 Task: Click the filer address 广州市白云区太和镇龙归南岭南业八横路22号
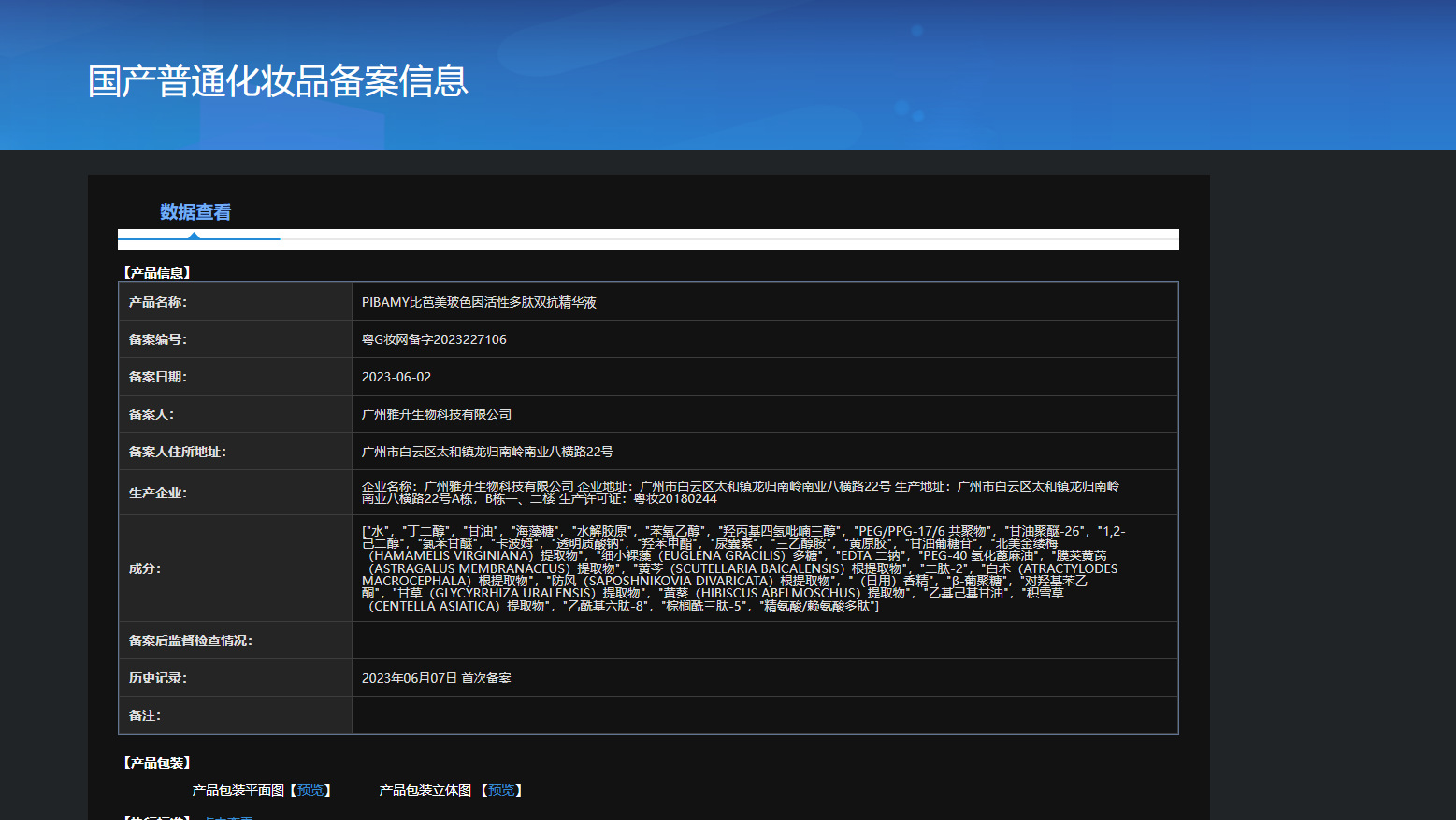[487, 452]
